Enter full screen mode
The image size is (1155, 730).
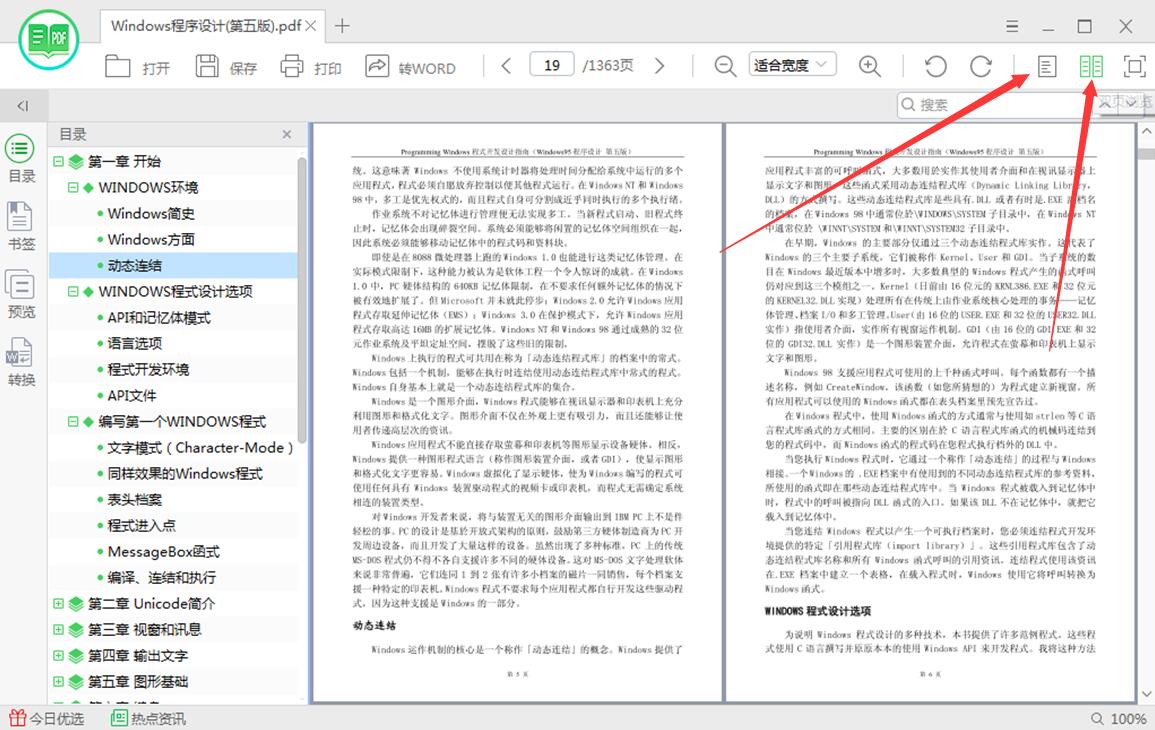[x=1134, y=66]
